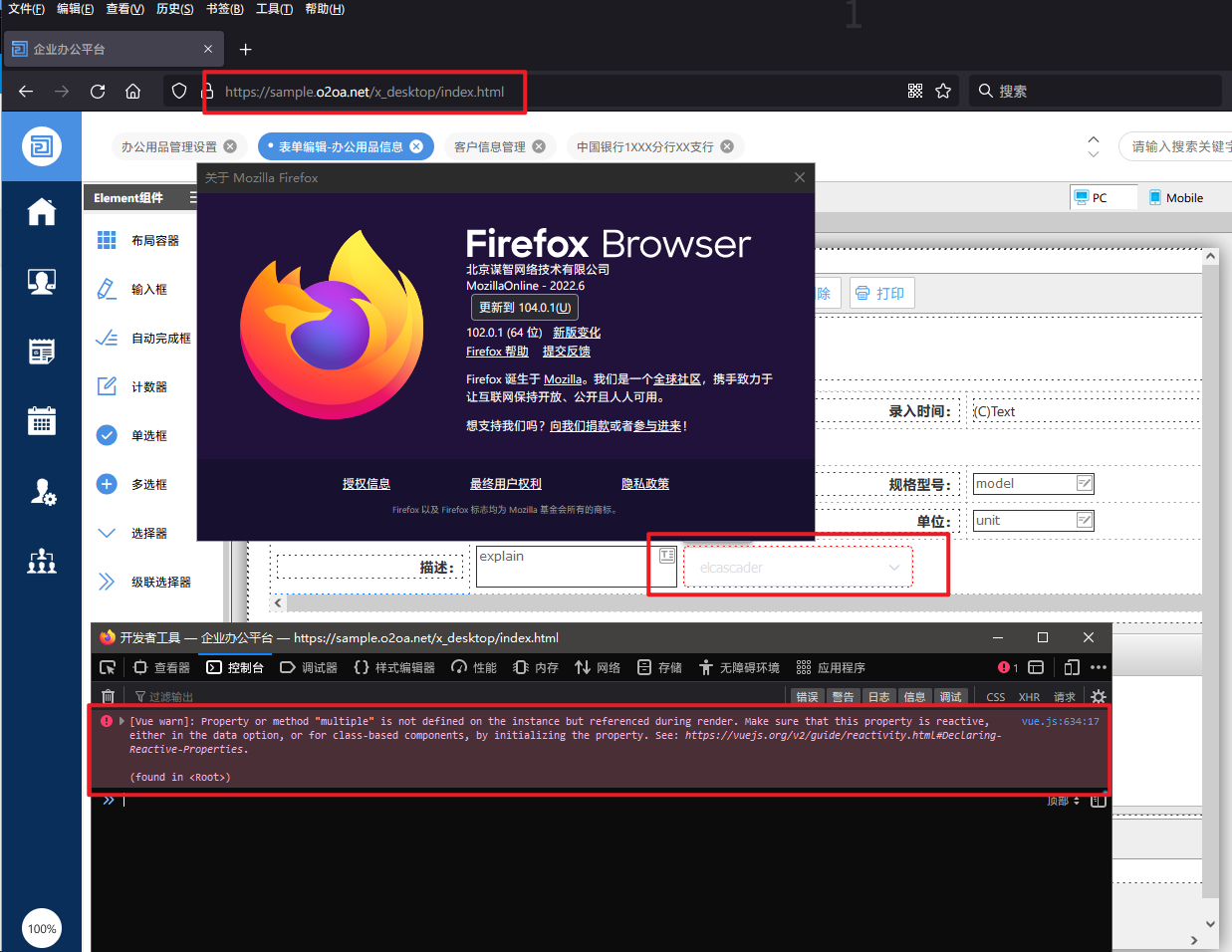Click the model input field
The image size is (1232, 952).
point(1034,484)
